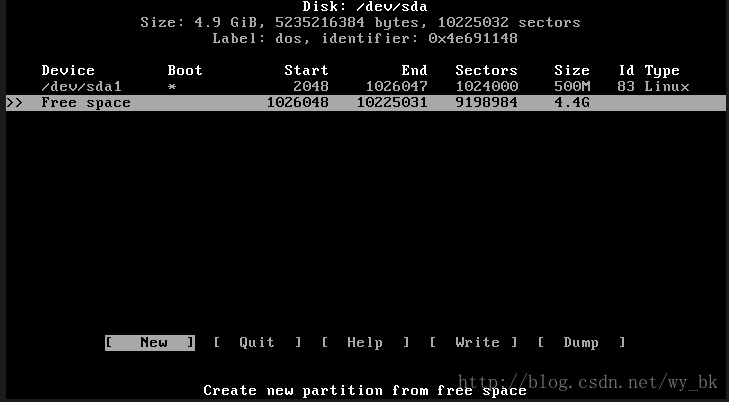Click the boot flag asterisk of sda1

point(172,87)
